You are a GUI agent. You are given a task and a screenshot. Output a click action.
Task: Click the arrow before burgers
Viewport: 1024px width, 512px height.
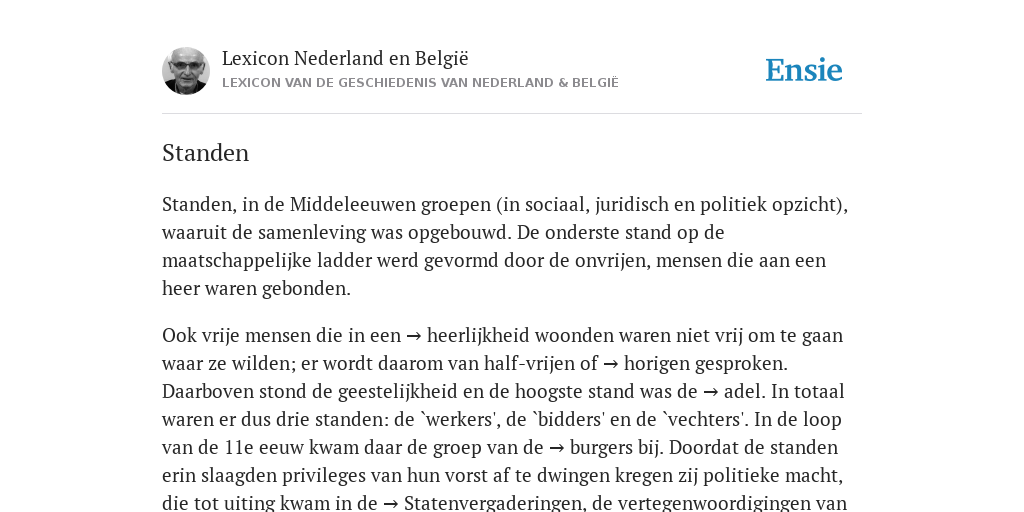coord(556,449)
